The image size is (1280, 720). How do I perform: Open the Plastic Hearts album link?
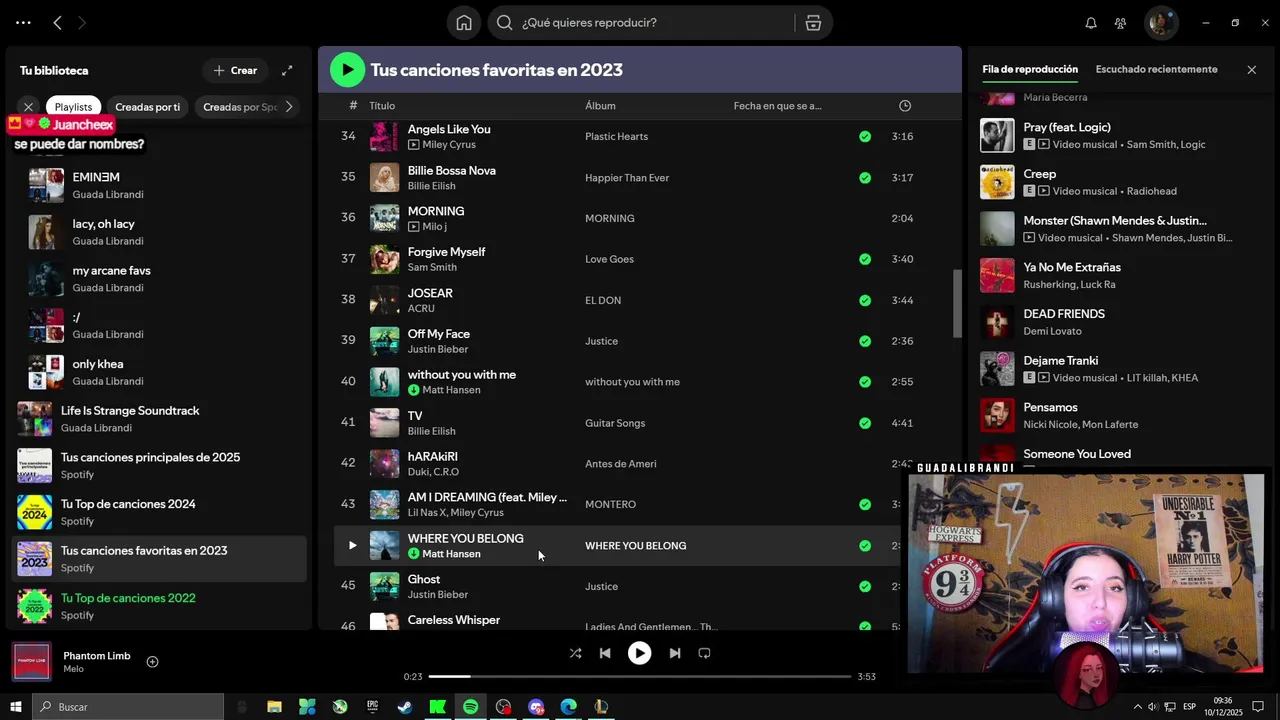point(616,137)
